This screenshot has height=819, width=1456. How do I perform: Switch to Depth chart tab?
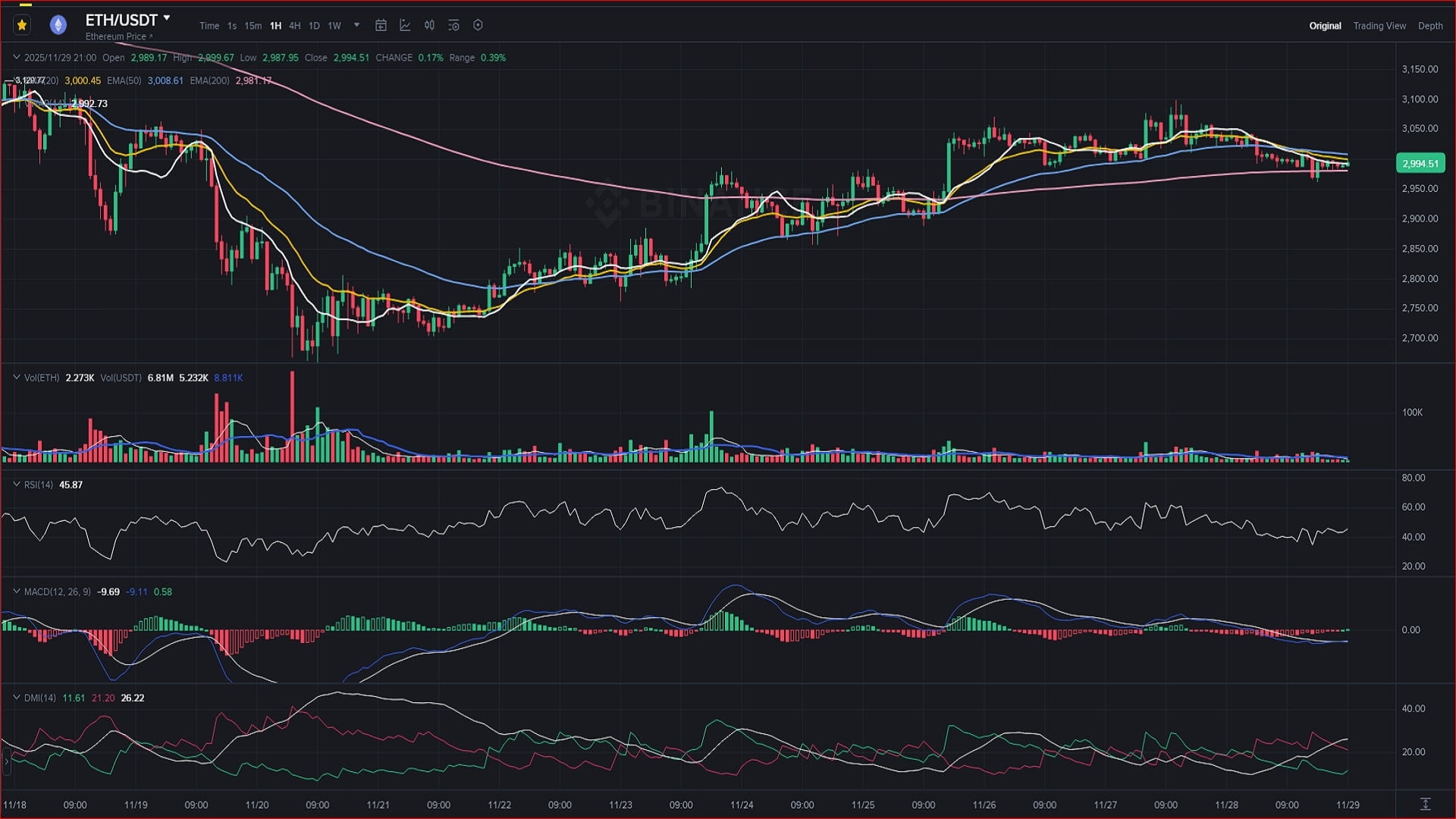pos(1429,26)
